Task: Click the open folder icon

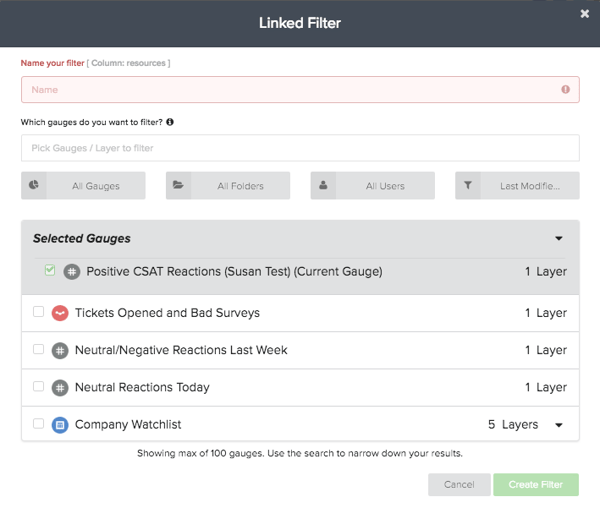Action: click(x=178, y=185)
